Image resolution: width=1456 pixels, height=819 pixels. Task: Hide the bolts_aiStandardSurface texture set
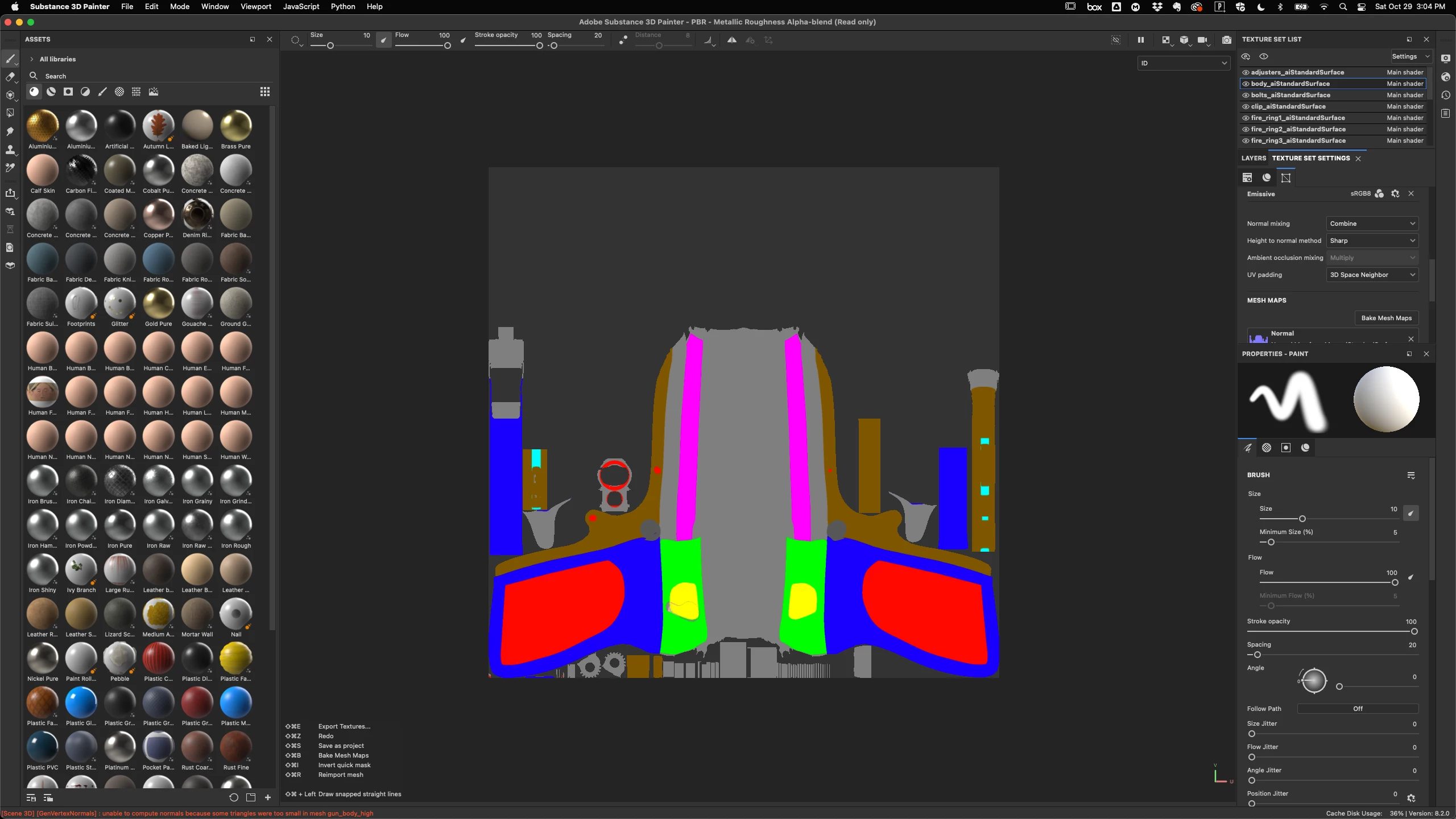1246,95
